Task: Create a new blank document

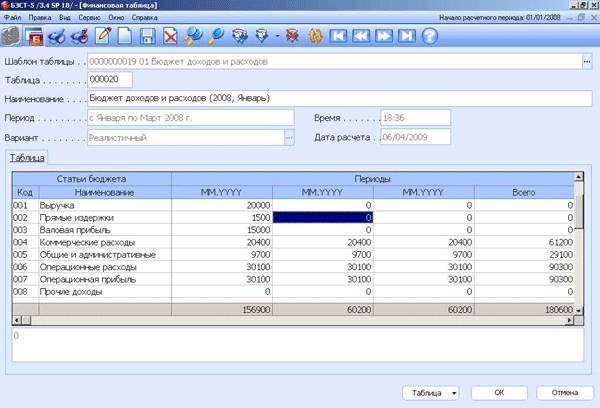Action: click(x=125, y=36)
